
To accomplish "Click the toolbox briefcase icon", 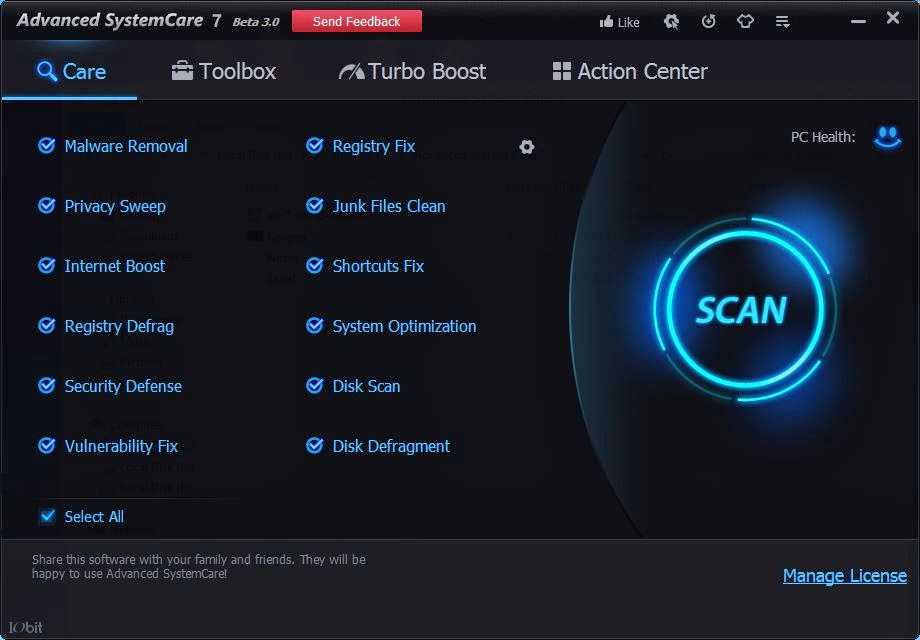I will 182,71.
